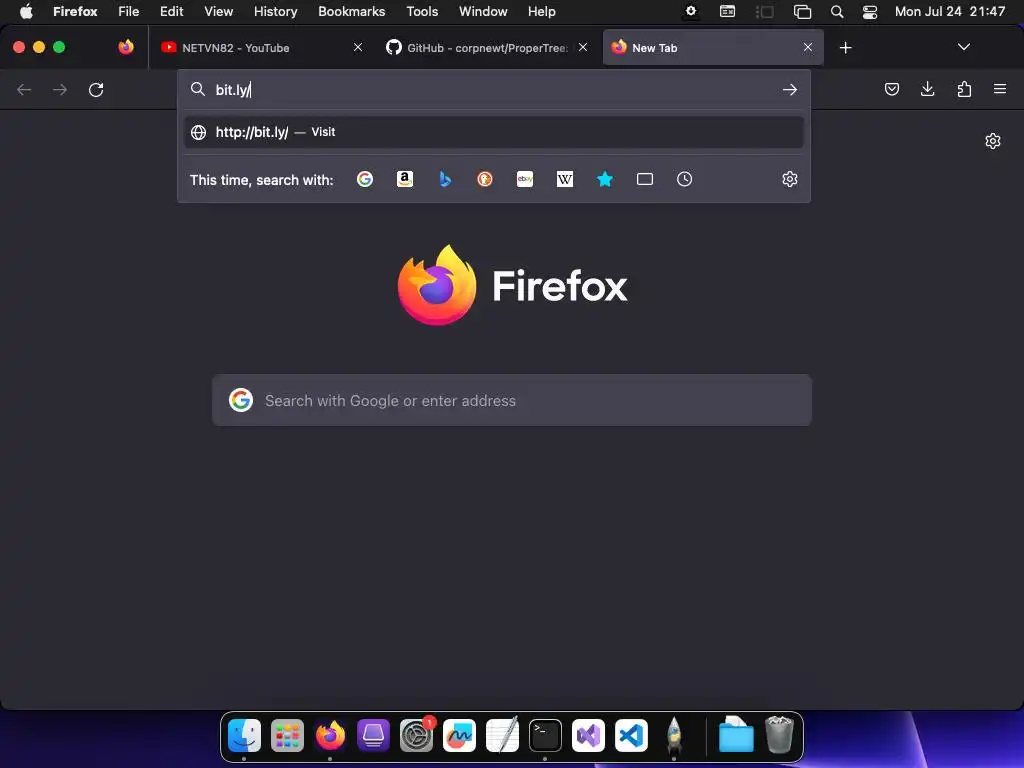Select the New Tab tab

pyautogui.click(x=712, y=47)
